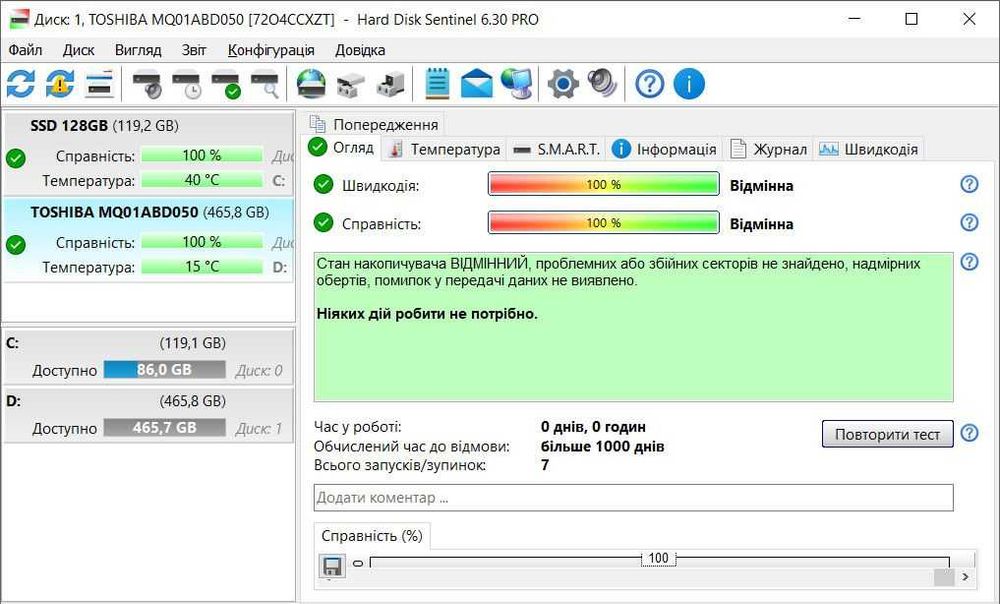Image resolution: width=1000 pixels, height=604 pixels.
Task: Click the two-drives toolbar icon
Action: [351, 85]
